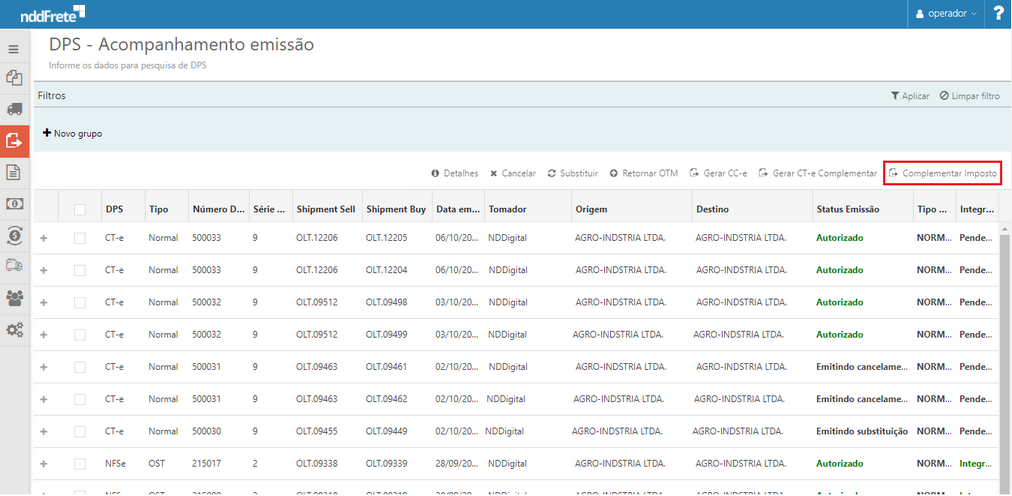Click Limpar filtro button

[969, 96]
